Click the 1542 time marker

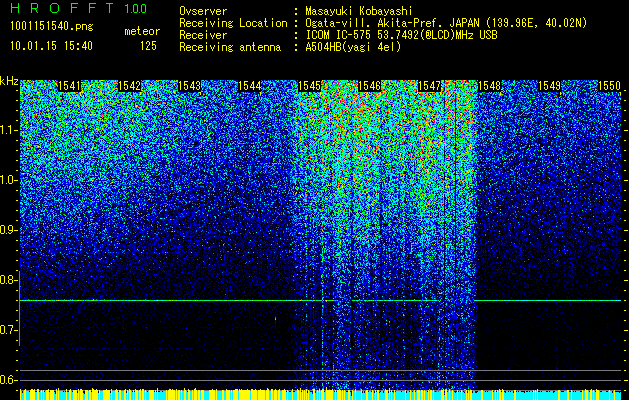tap(130, 86)
